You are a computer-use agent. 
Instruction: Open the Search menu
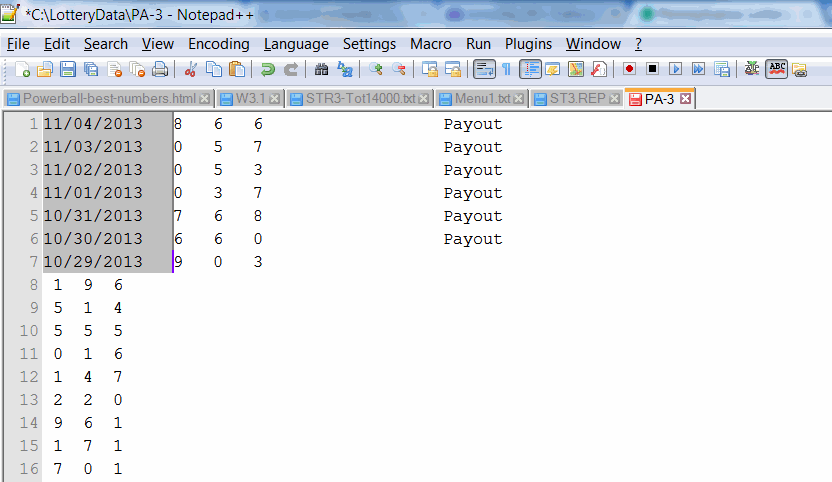click(106, 44)
